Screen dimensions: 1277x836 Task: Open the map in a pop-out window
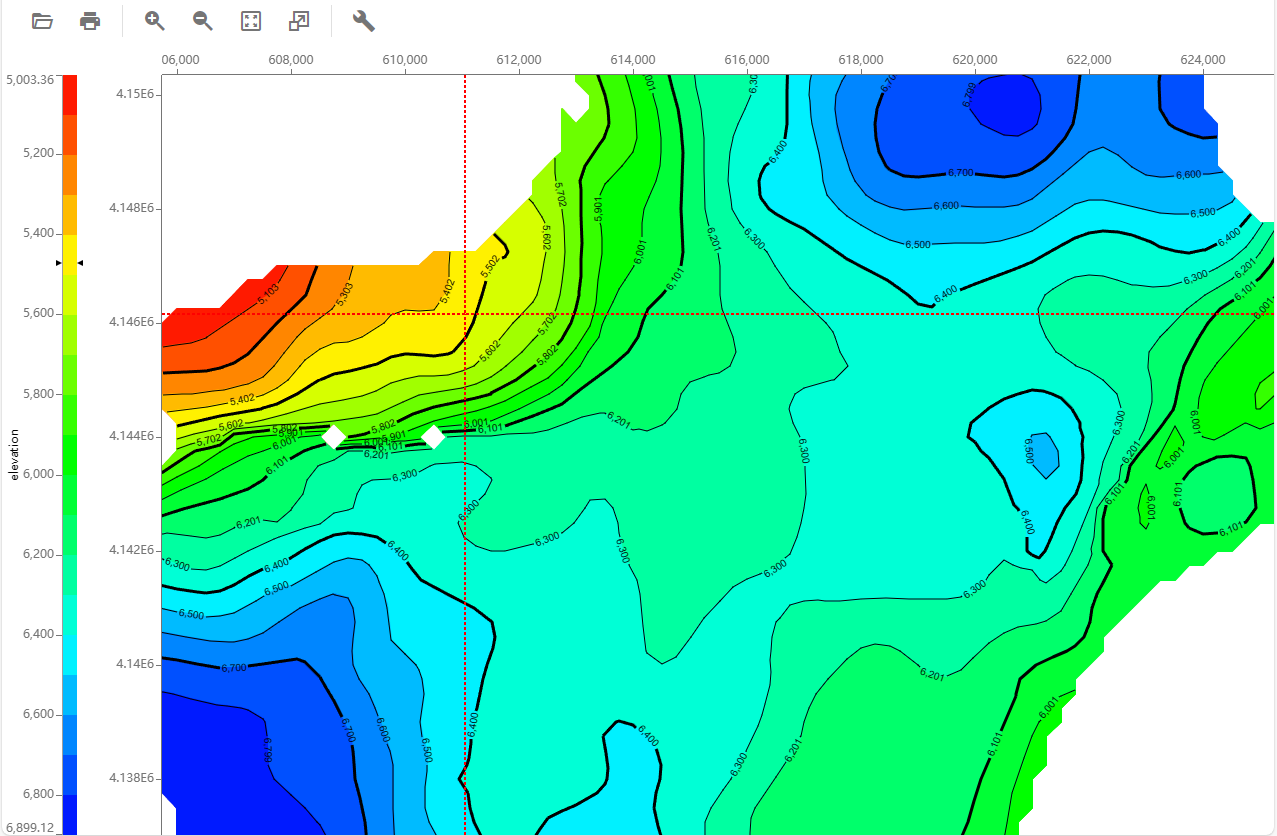point(299,21)
